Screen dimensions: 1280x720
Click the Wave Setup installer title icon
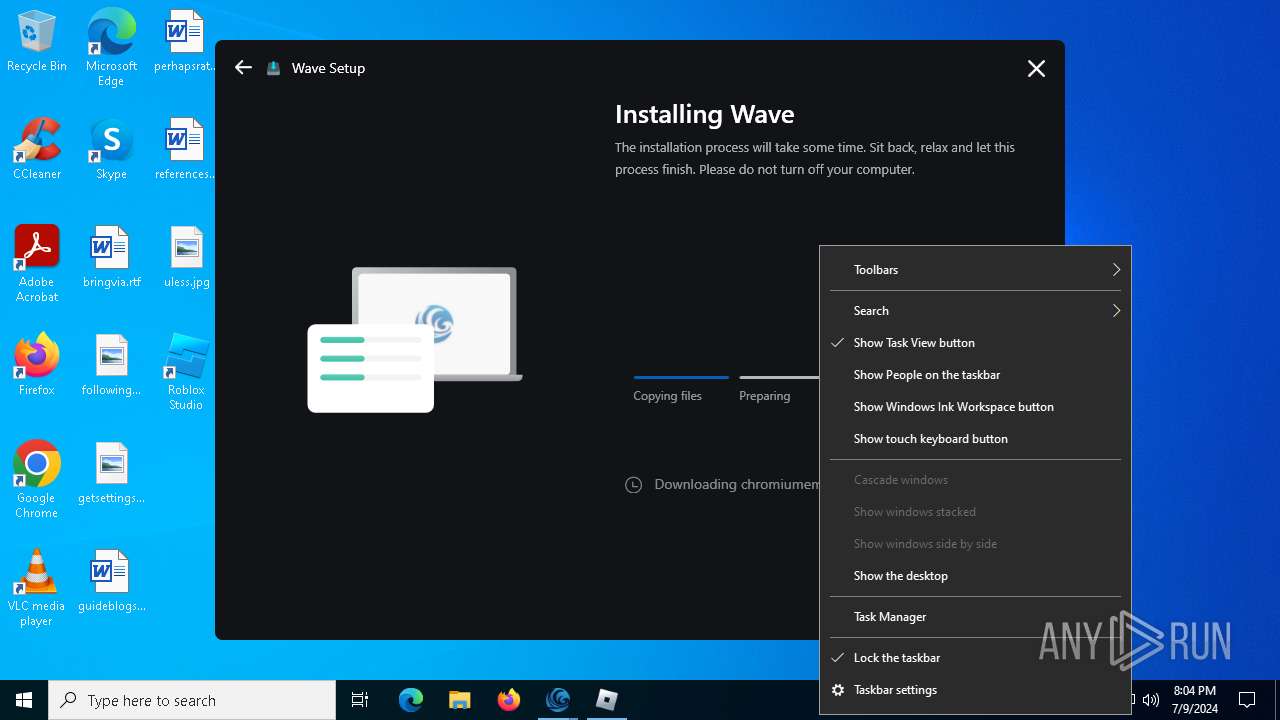click(273, 68)
